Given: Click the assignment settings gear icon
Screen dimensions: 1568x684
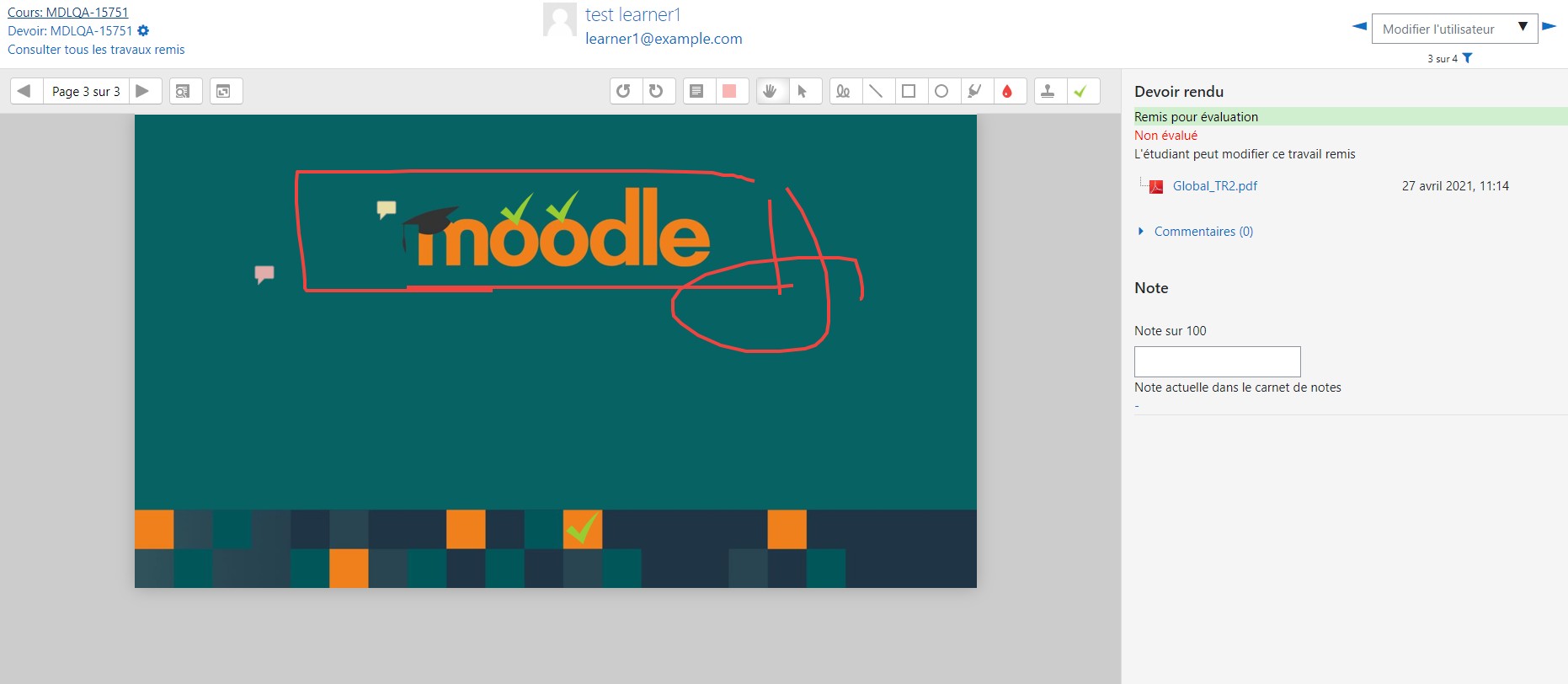Looking at the screenshot, I should click(143, 31).
